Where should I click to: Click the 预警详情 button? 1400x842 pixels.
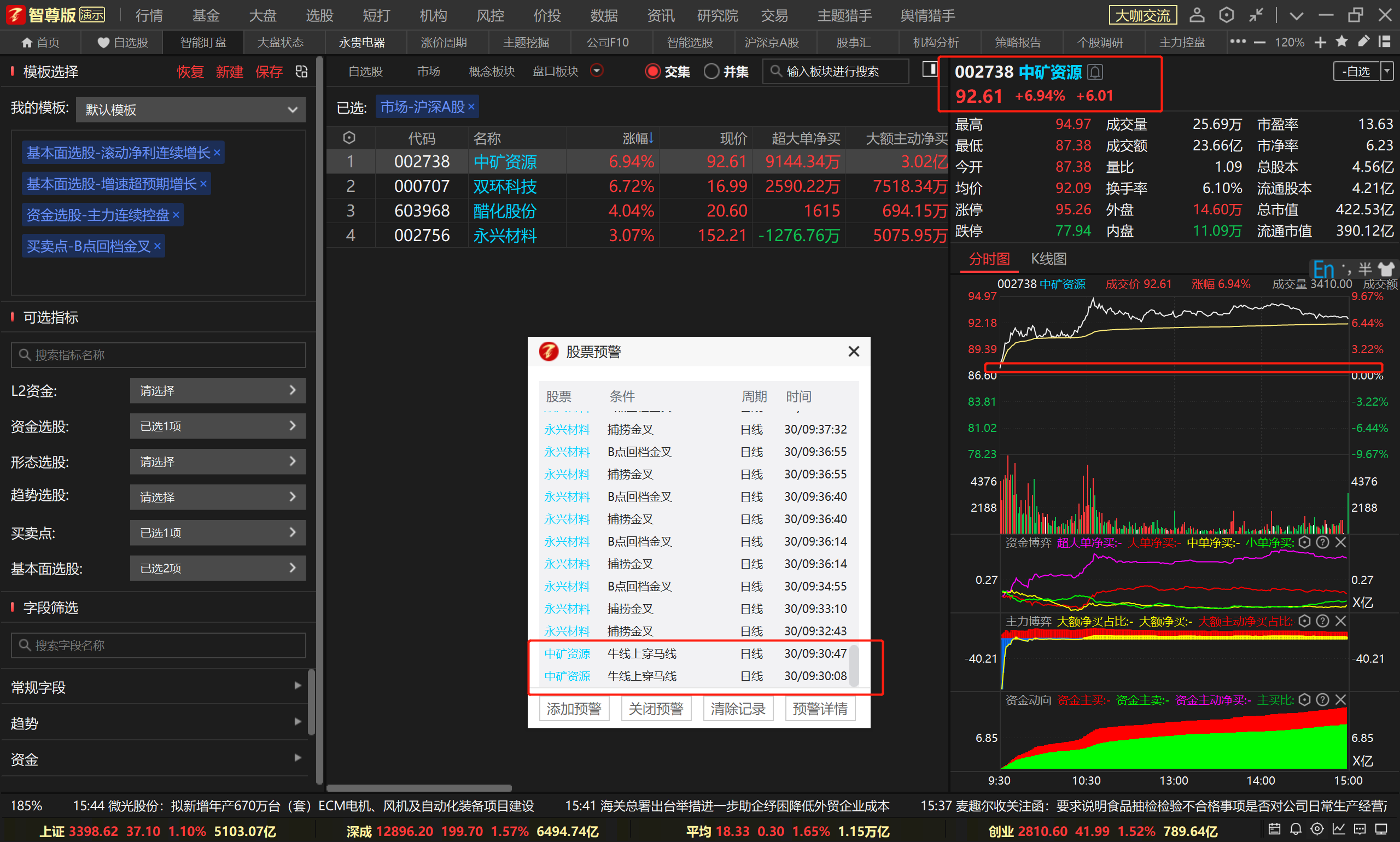pos(820,709)
